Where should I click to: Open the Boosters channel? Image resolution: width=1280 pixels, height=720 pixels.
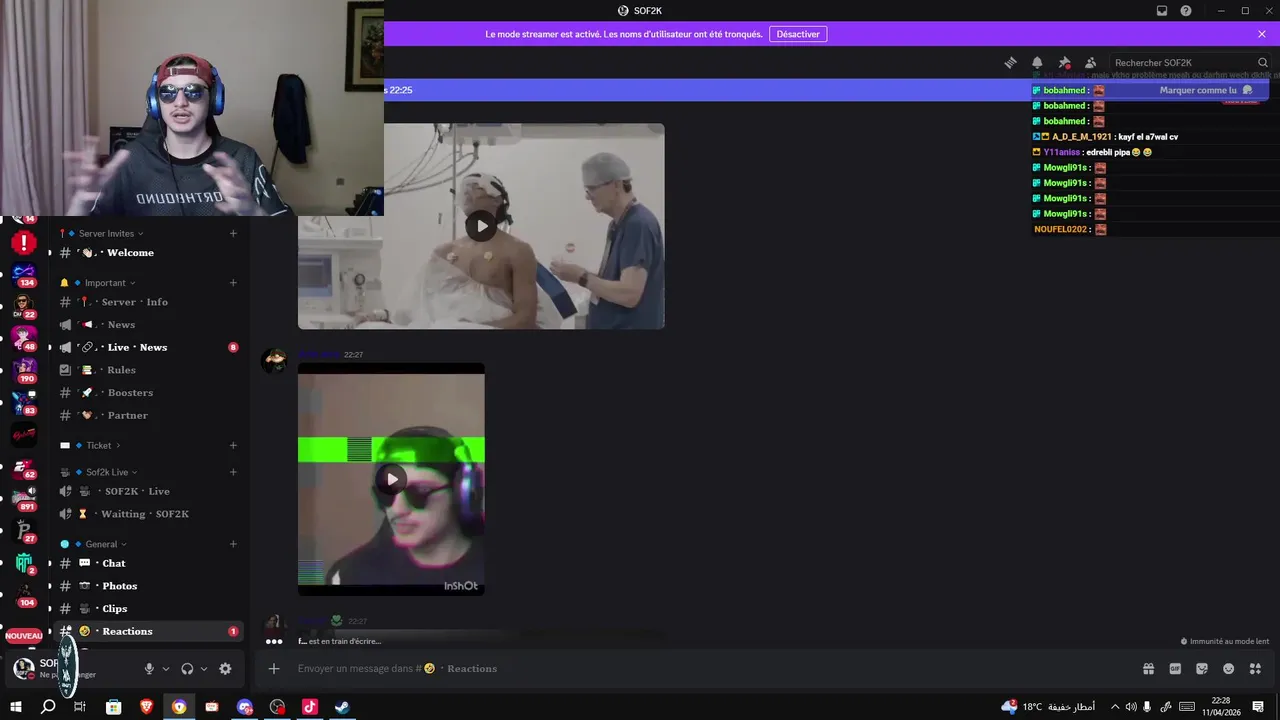pos(148,393)
